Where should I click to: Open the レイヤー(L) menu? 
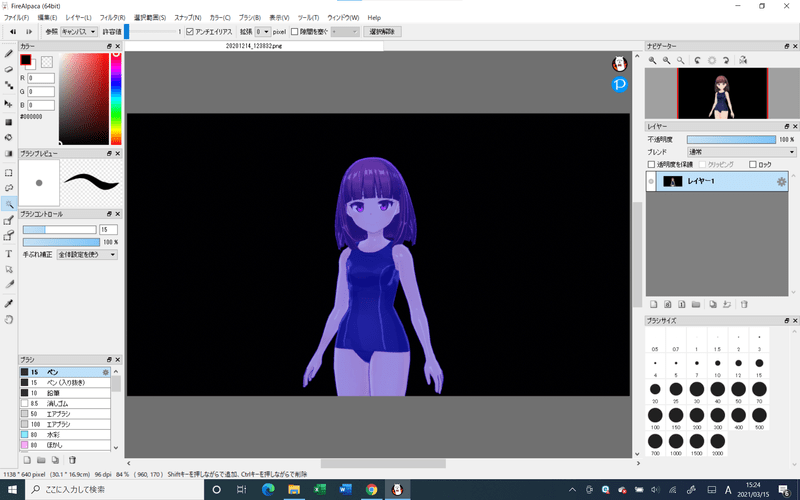pyautogui.click(x=78, y=18)
